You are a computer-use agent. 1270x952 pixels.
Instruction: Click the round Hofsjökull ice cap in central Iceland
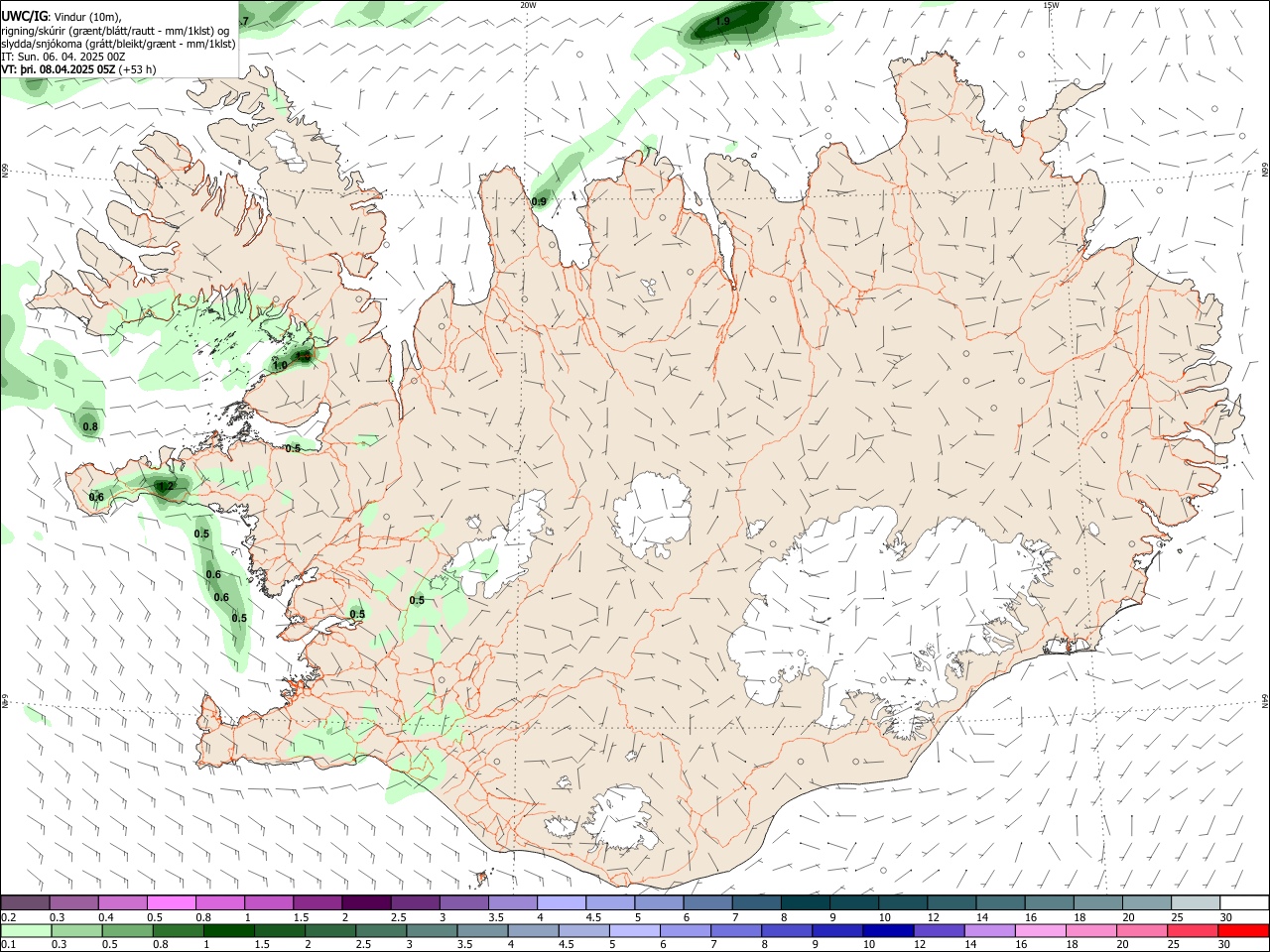652,516
